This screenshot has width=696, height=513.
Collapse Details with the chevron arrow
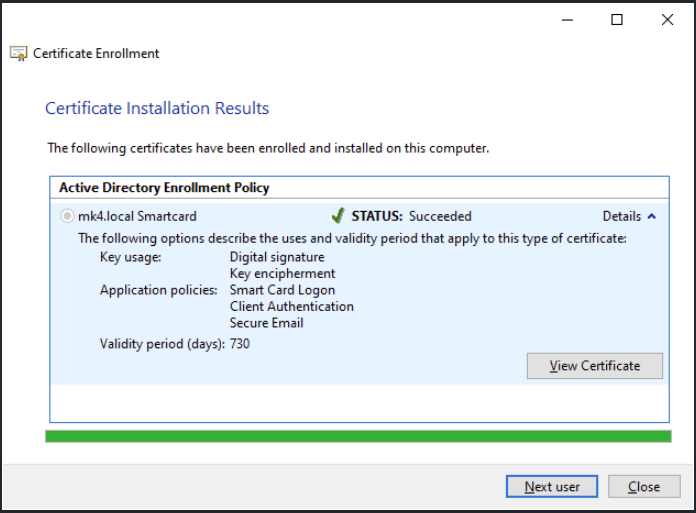tap(652, 216)
